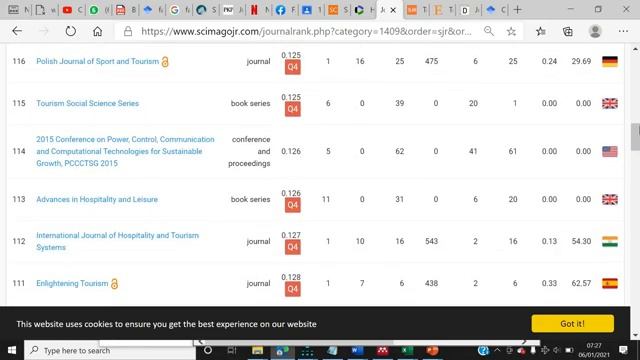Click value 54.30 in row 112
The image size is (640, 360).
pos(581,241)
